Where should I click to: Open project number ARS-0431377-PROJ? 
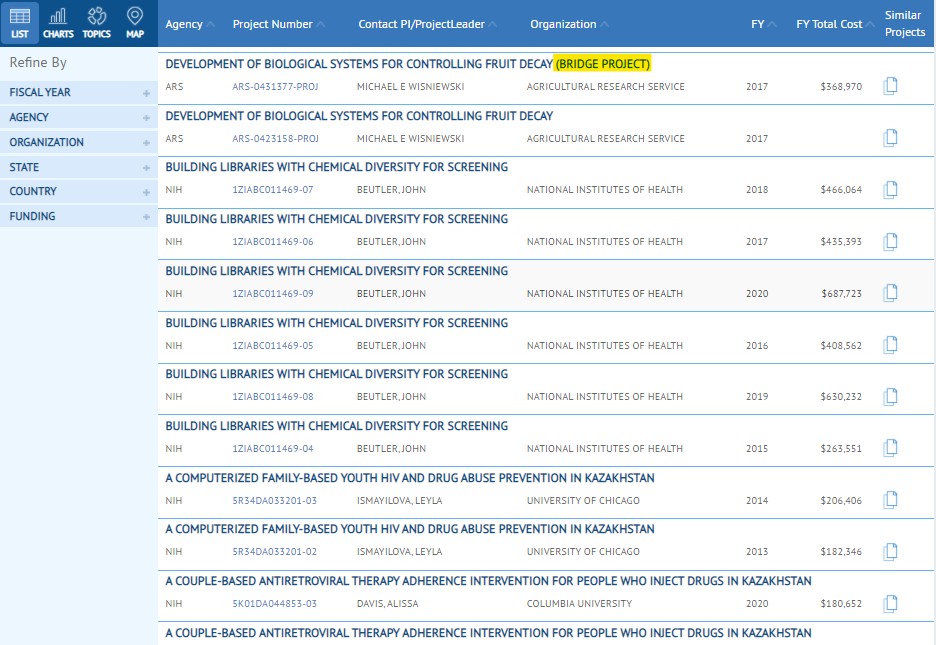[x=275, y=87]
